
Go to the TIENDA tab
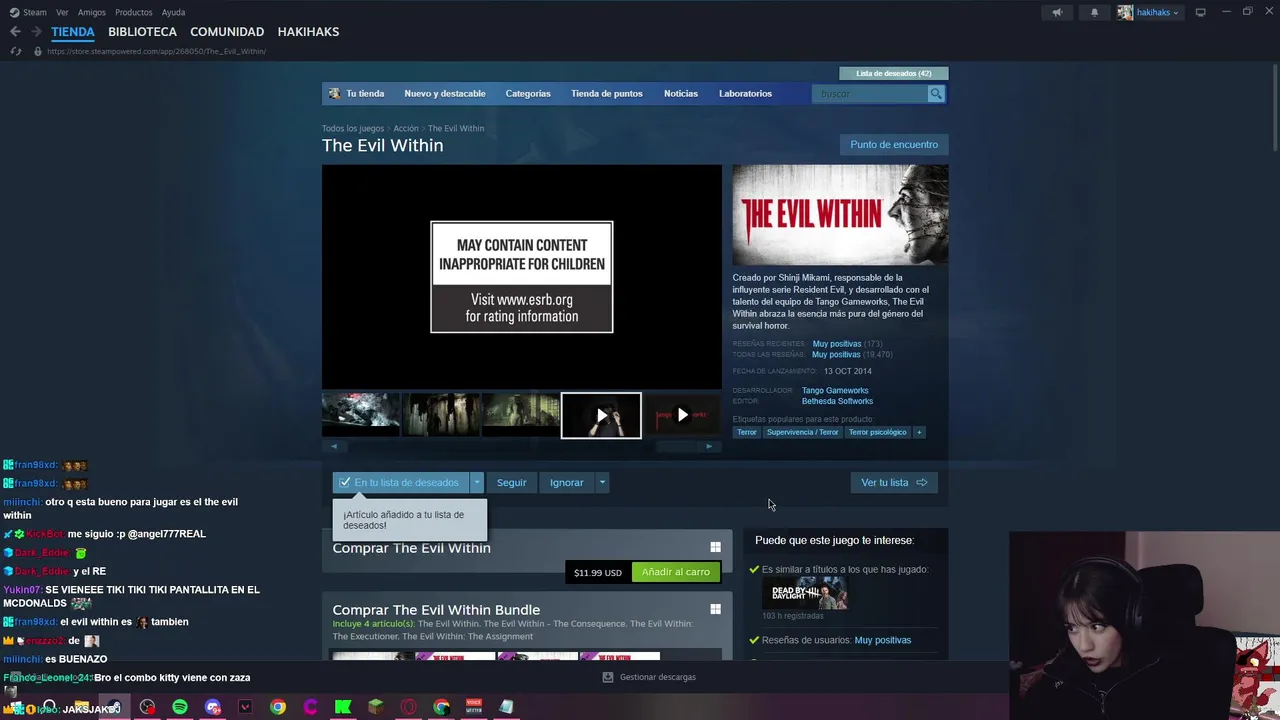tap(73, 32)
